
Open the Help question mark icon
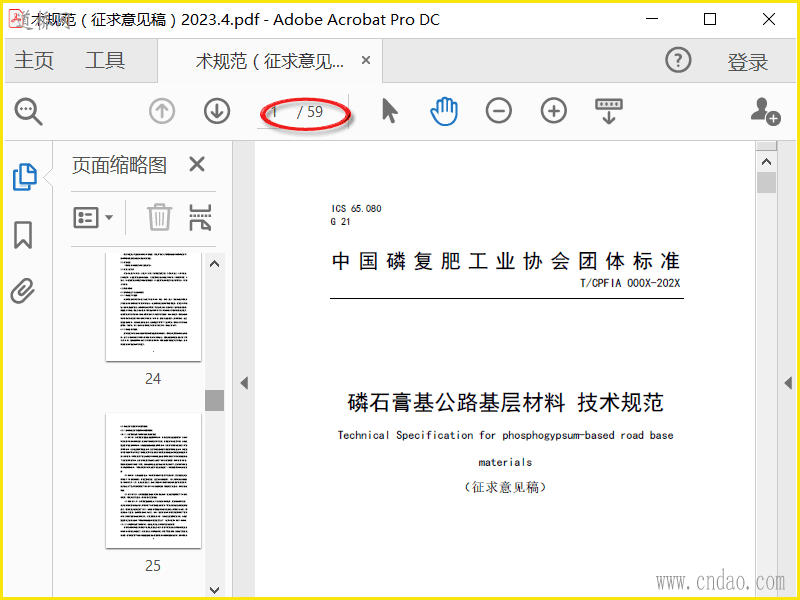(678, 60)
